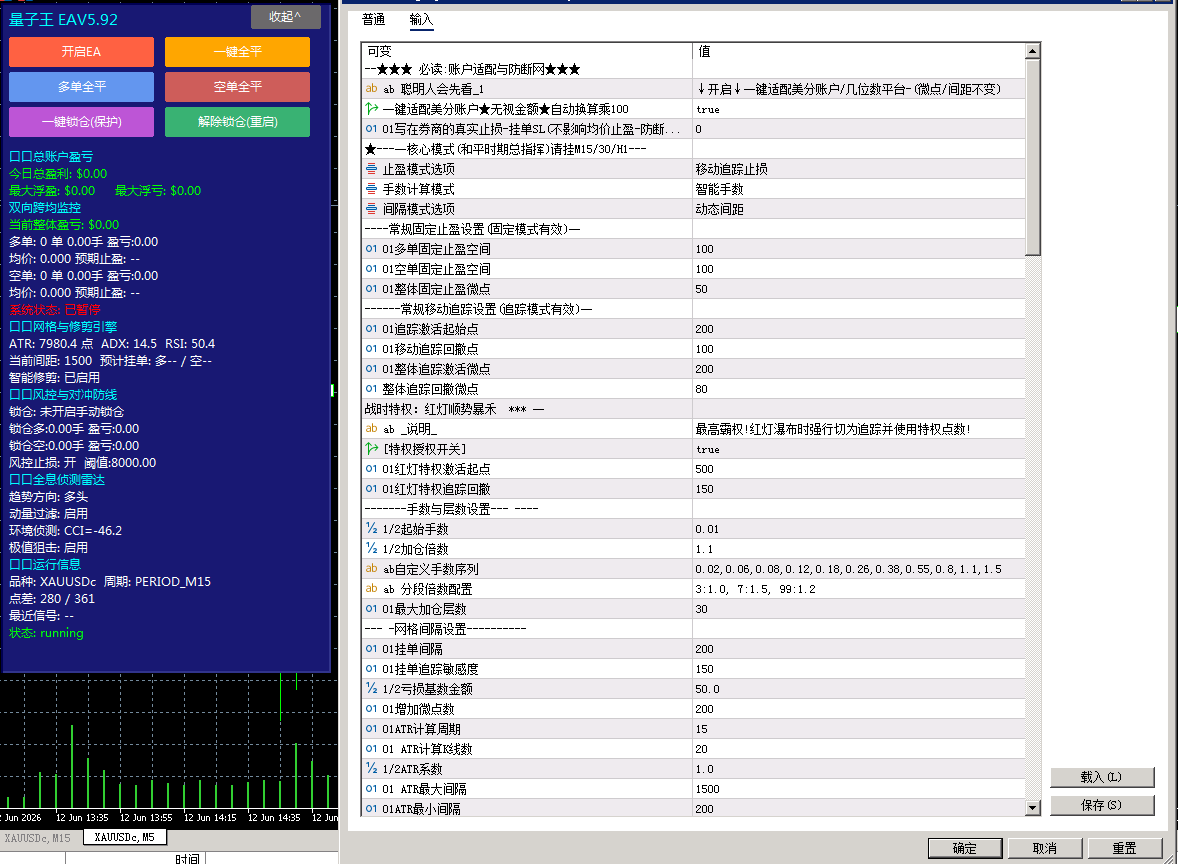Click string icon of _说明_ row
Image resolution: width=1178 pixels, height=864 pixels.
coord(371,429)
